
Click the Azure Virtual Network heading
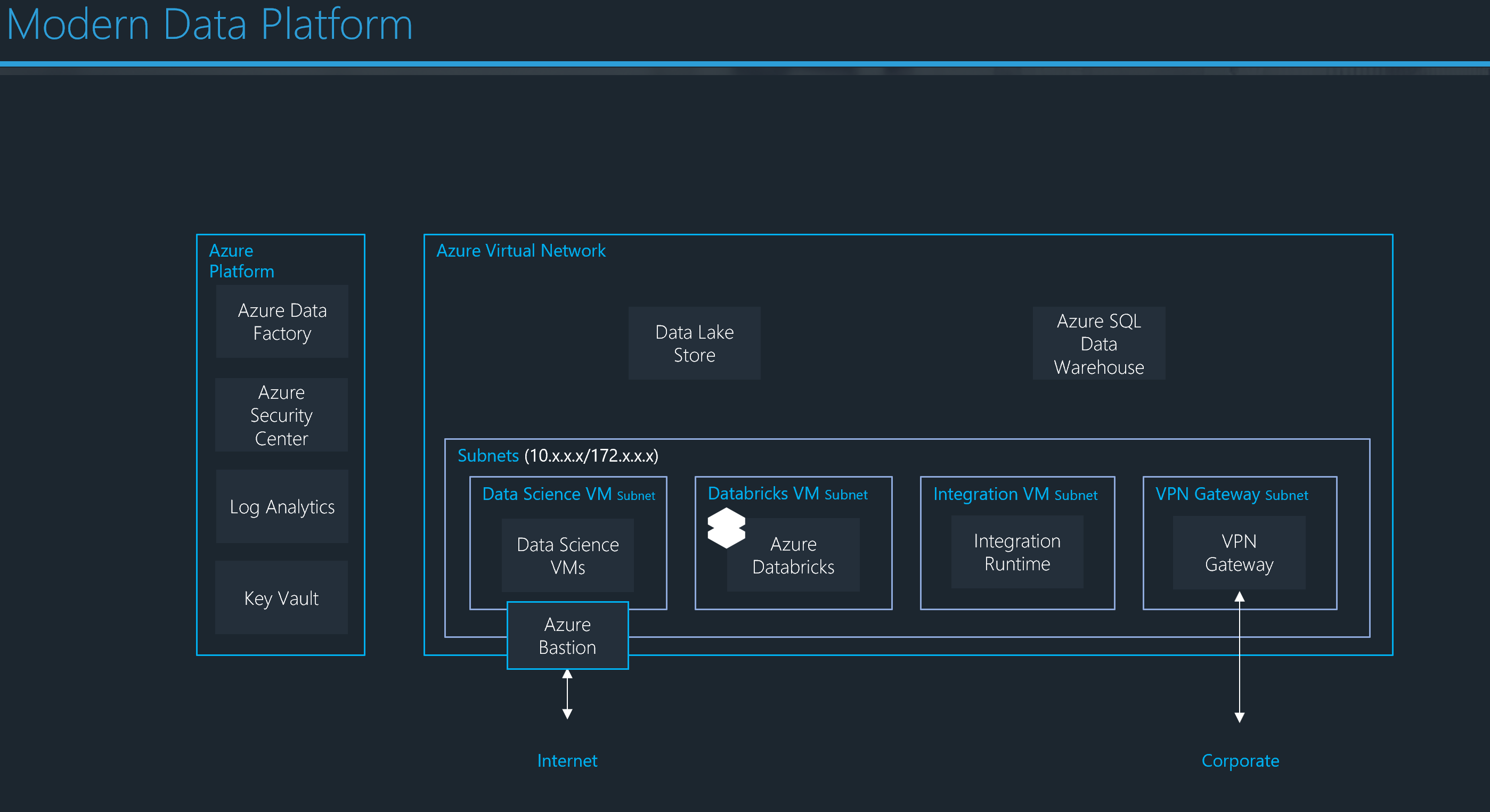(x=520, y=250)
